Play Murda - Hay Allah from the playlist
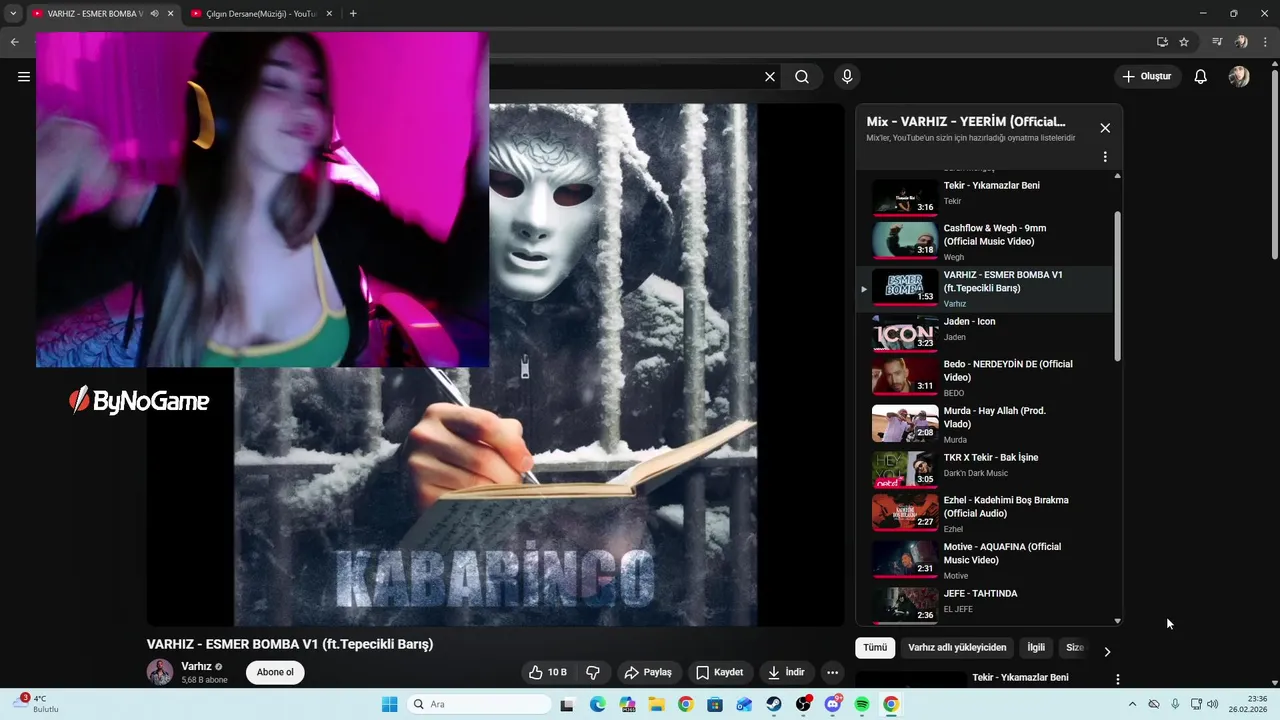Viewport: 1280px width, 720px height. (x=985, y=424)
